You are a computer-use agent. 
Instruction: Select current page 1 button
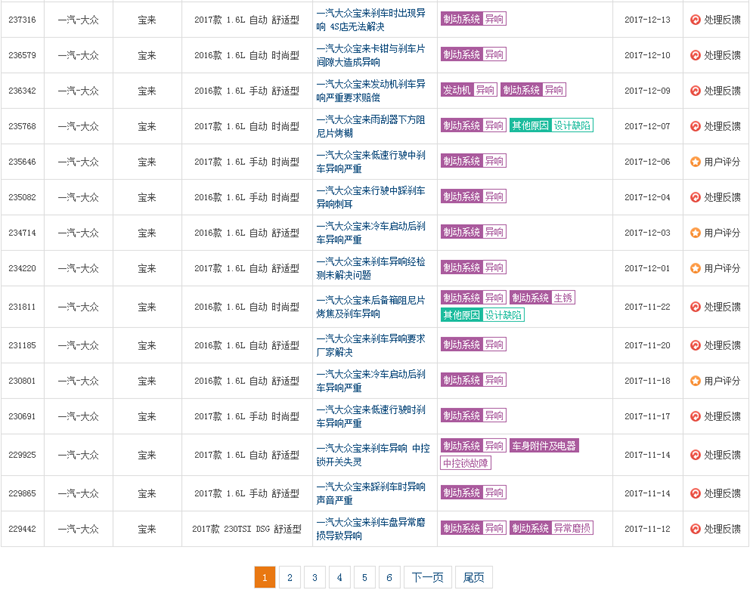(x=265, y=577)
